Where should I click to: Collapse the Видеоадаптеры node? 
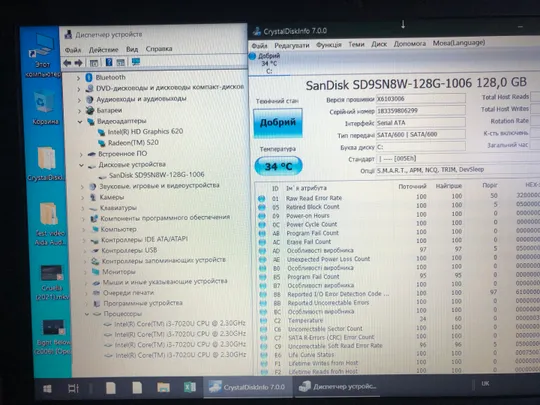(x=80, y=122)
